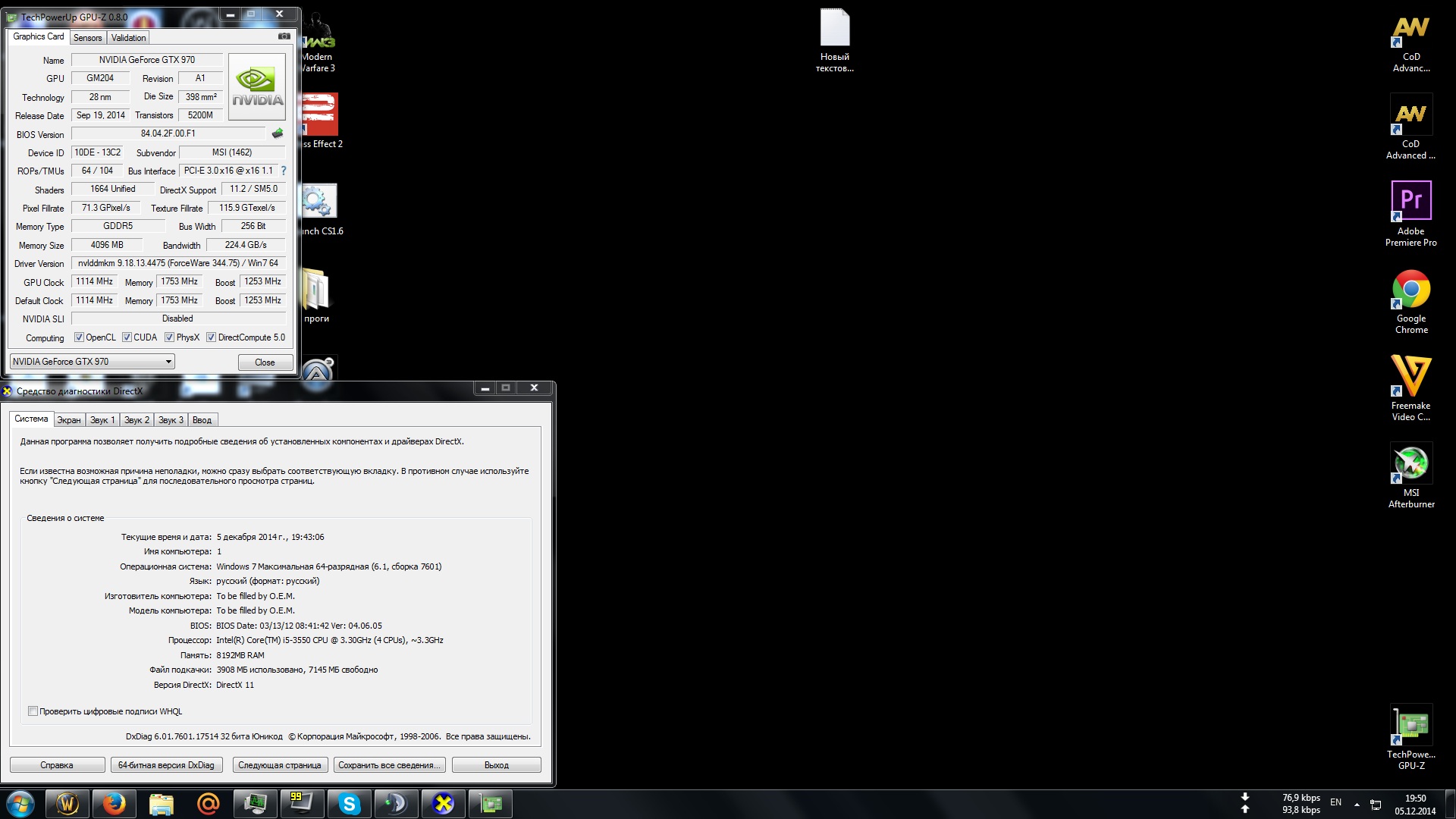The image size is (1456, 819).
Task: Switch to the Sensors tab
Action: 87,38
